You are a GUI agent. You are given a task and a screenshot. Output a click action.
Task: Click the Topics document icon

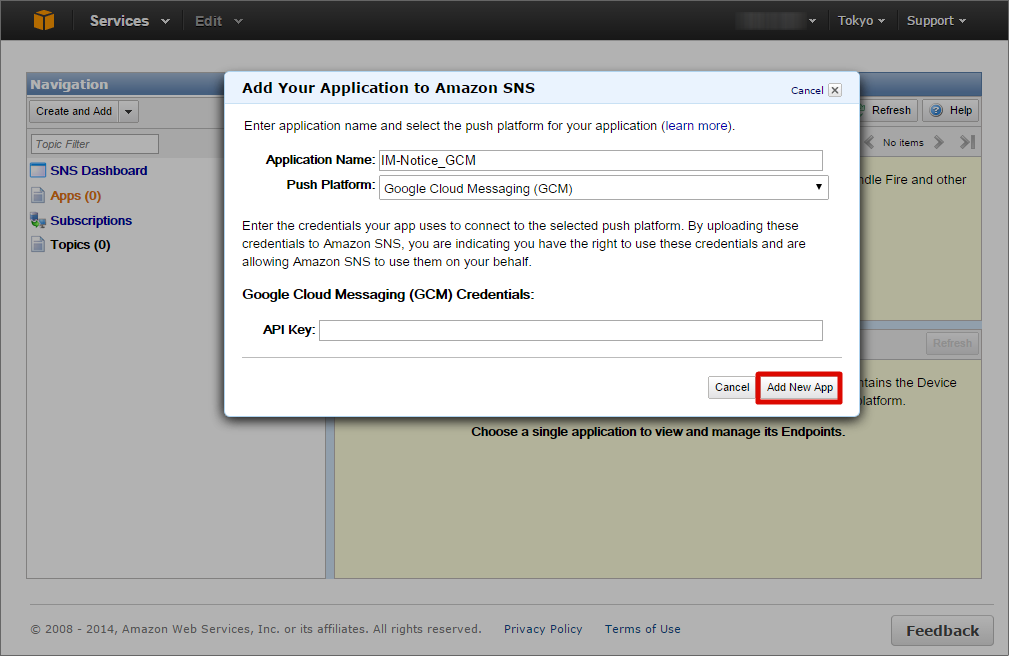[x=38, y=245]
